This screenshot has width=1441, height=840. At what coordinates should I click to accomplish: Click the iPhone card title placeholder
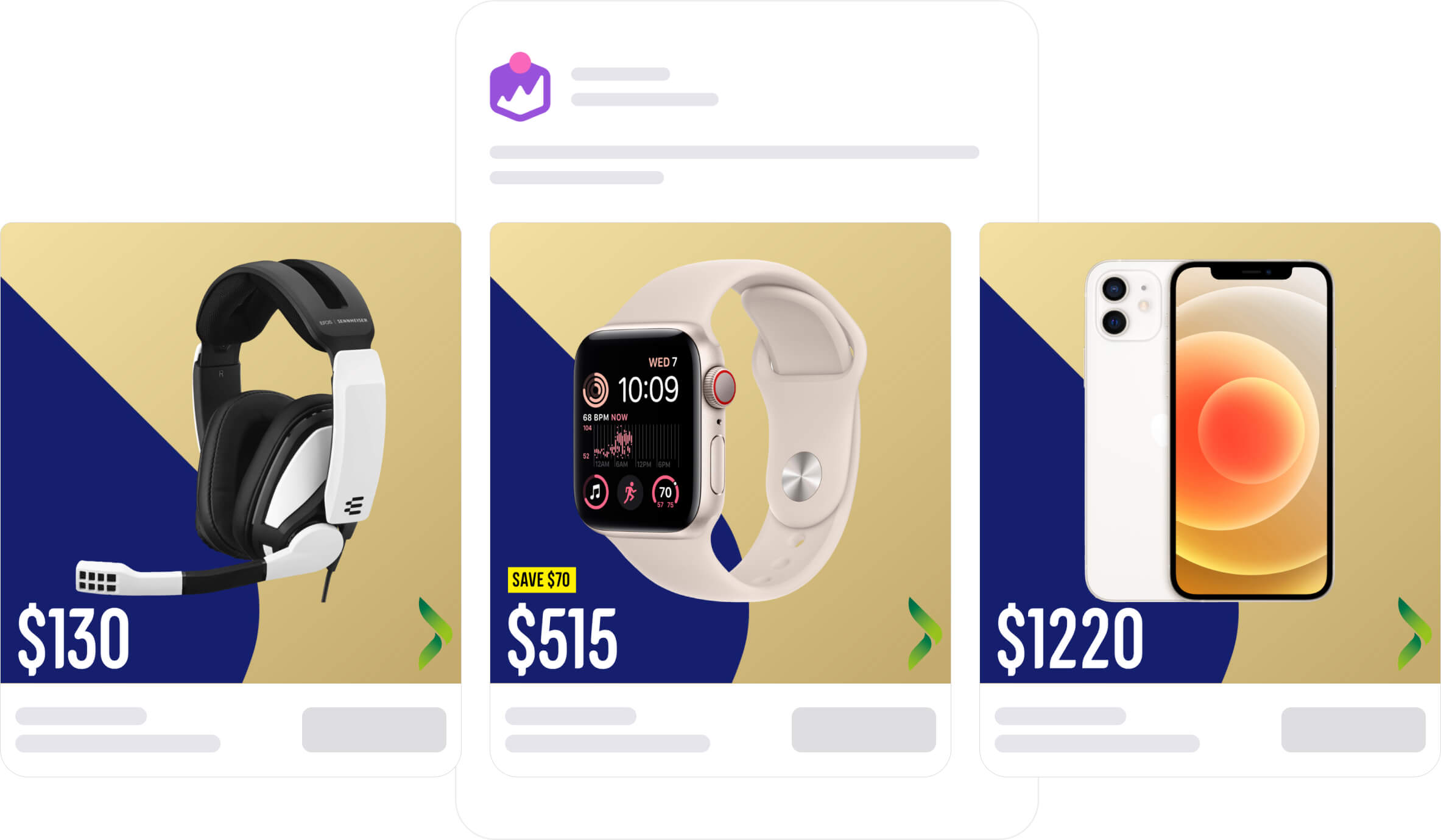coord(1060,716)
